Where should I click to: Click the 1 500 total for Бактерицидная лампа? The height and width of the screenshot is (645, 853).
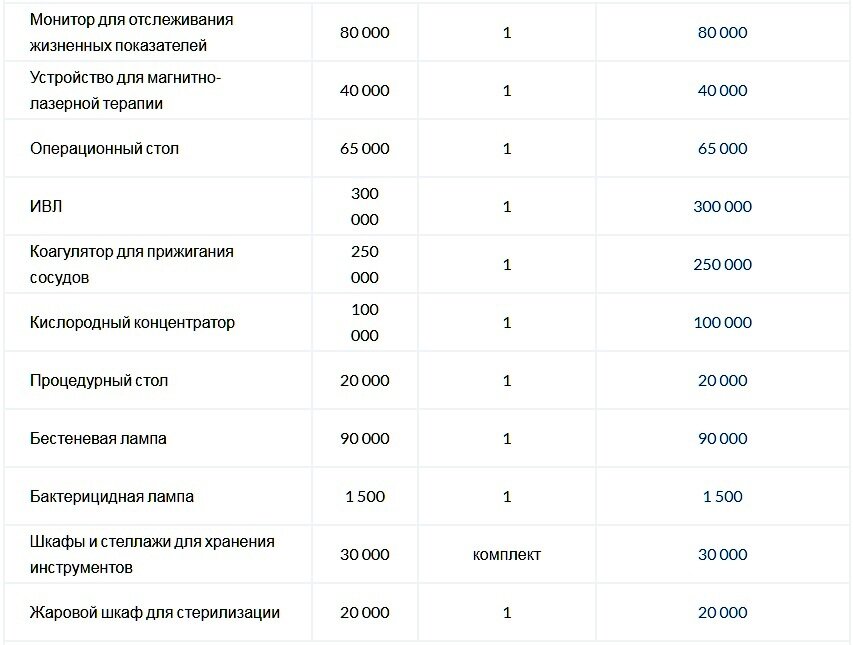pyautogui.click(x=722, y=497)
